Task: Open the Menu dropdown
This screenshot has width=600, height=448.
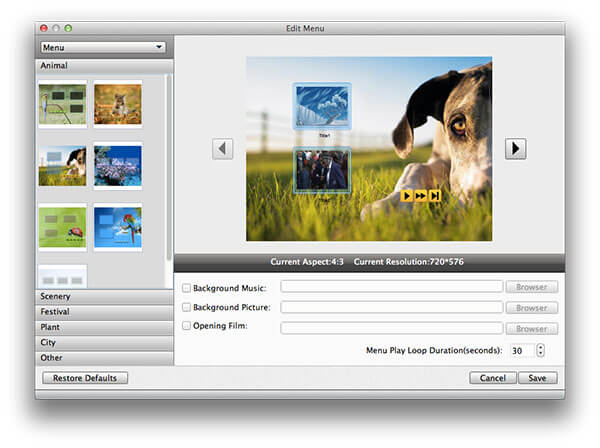Action: point(103,47)
